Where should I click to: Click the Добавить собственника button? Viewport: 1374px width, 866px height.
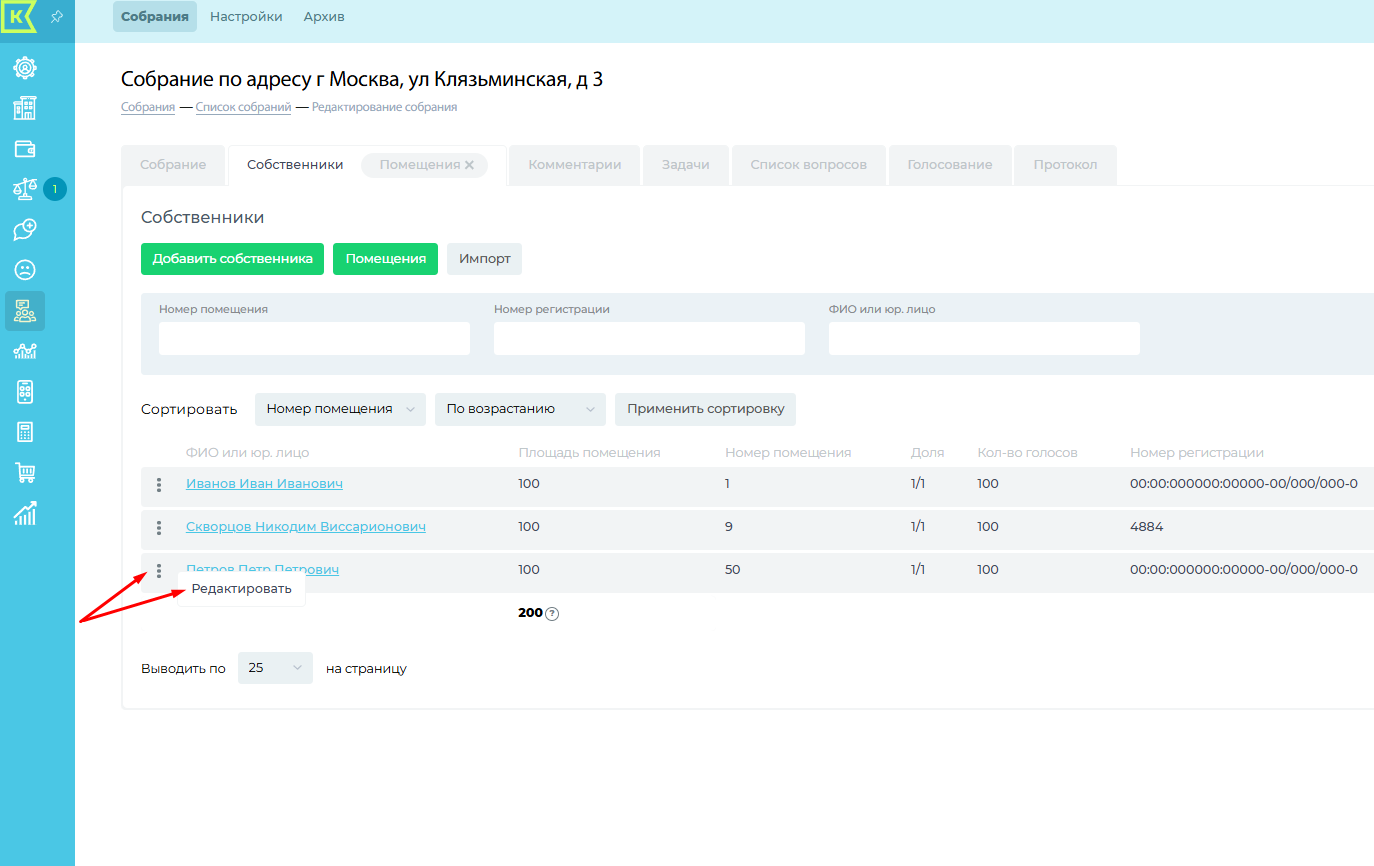click(x=232, y=259)
